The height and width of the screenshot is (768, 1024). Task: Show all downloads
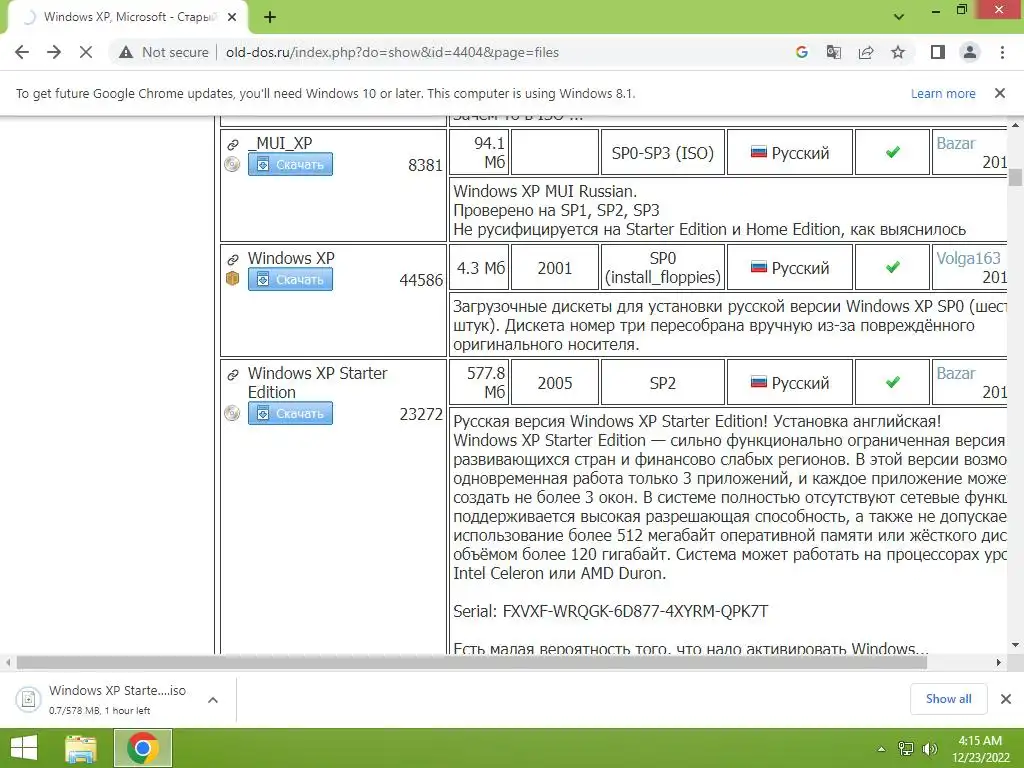coord(948,699)
